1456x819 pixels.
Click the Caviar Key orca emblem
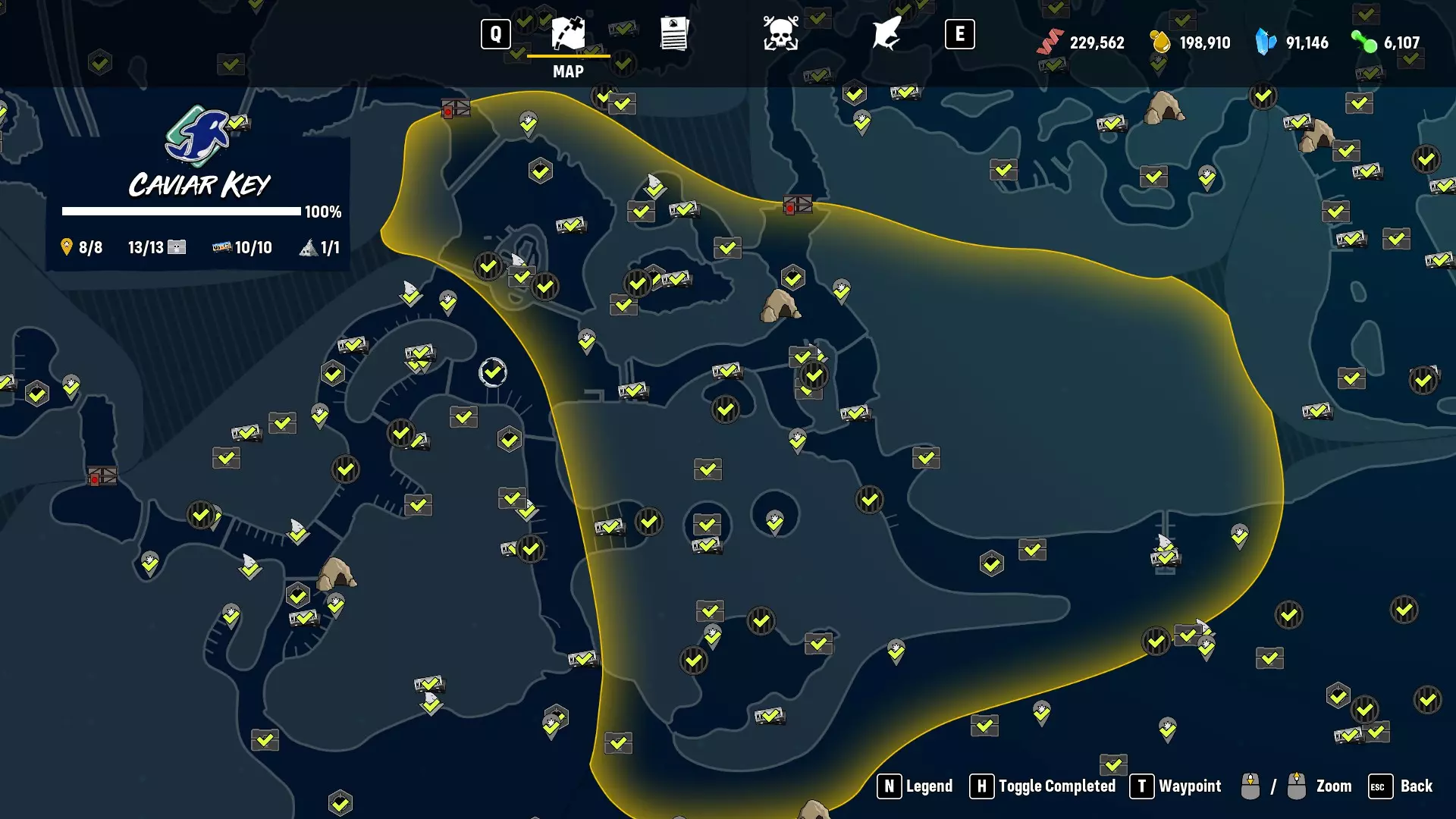click(x=198, y=136)
